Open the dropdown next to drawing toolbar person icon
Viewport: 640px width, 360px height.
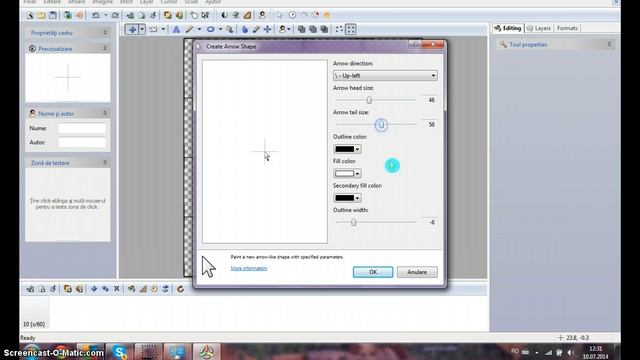(289, 29)
